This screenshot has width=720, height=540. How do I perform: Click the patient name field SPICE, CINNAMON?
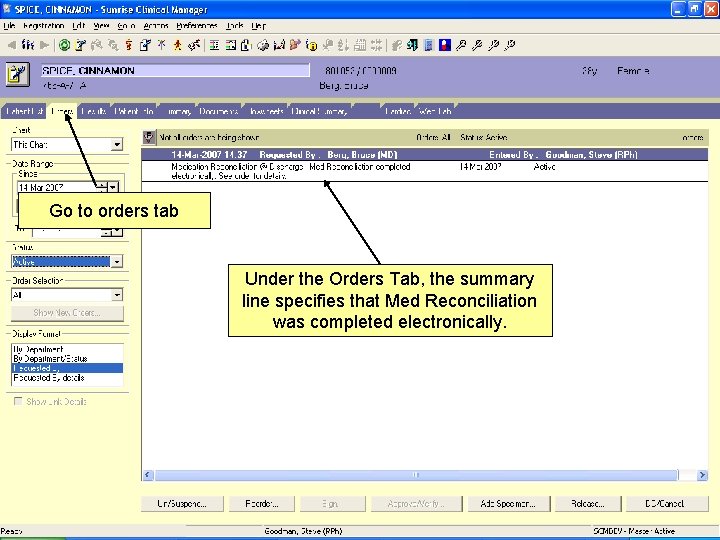tap(175, 70)
